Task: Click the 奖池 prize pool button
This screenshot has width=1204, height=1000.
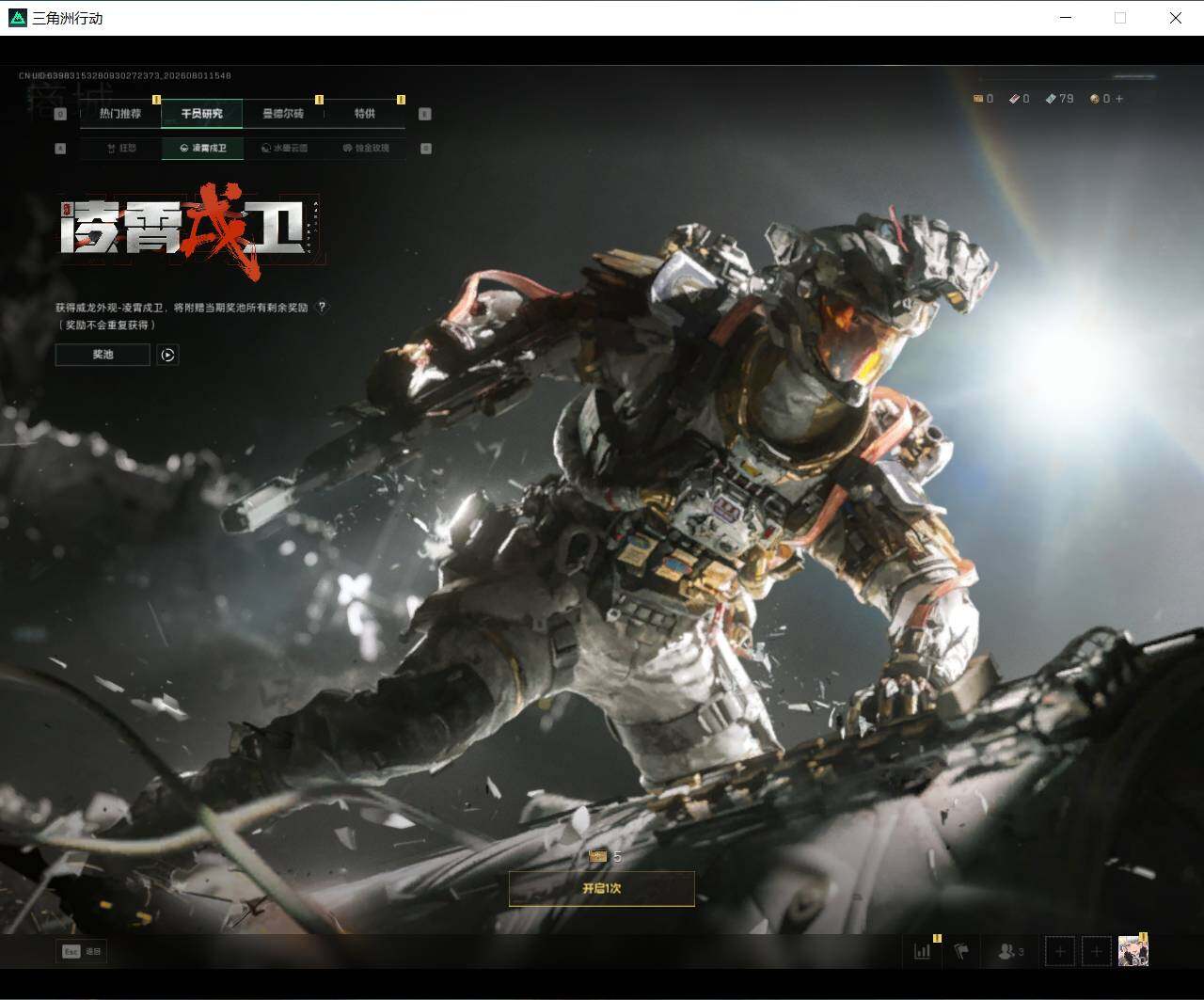Action: pos(103,355)
